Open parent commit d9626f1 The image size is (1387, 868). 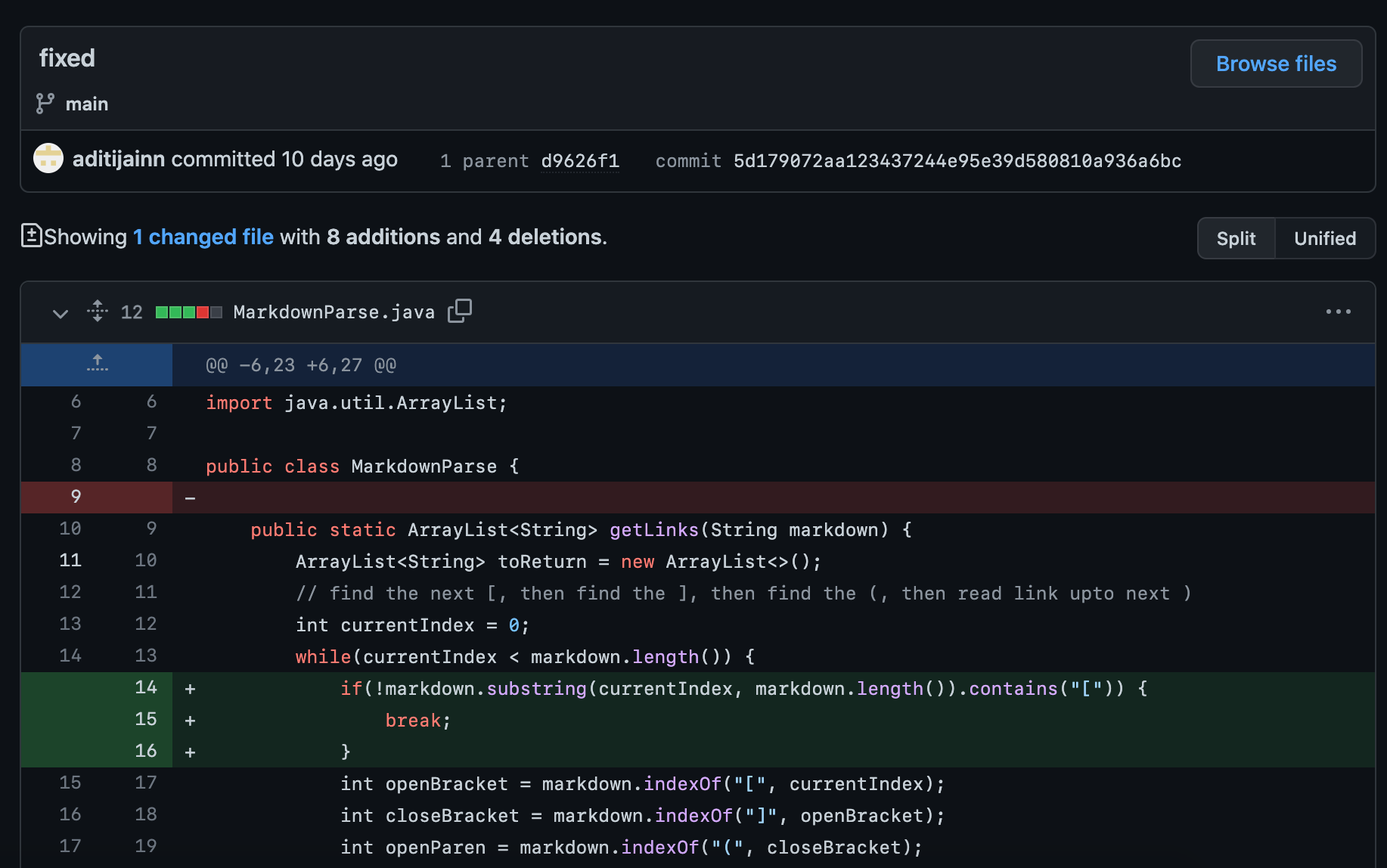(x=580, y=160)
